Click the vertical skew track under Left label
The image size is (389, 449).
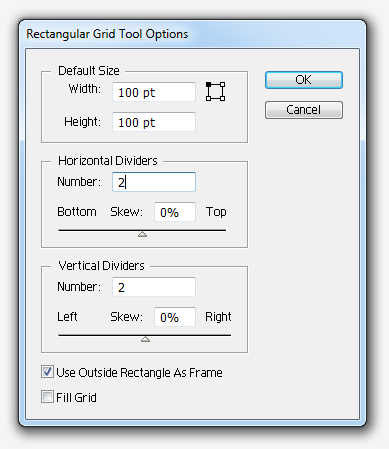[x=67, y=335]
